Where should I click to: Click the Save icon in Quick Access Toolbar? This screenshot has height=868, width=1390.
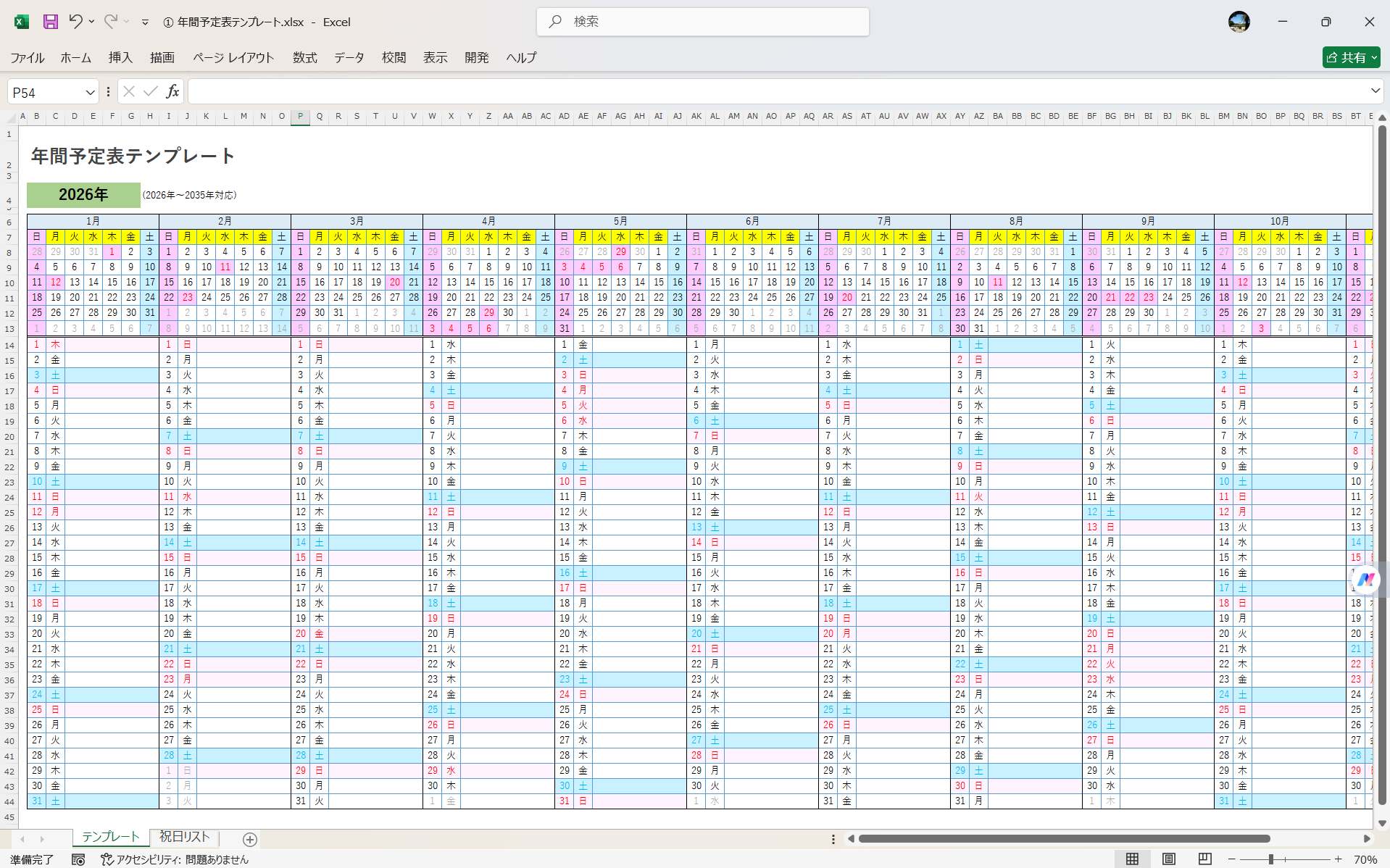click(x=49, y=22)
